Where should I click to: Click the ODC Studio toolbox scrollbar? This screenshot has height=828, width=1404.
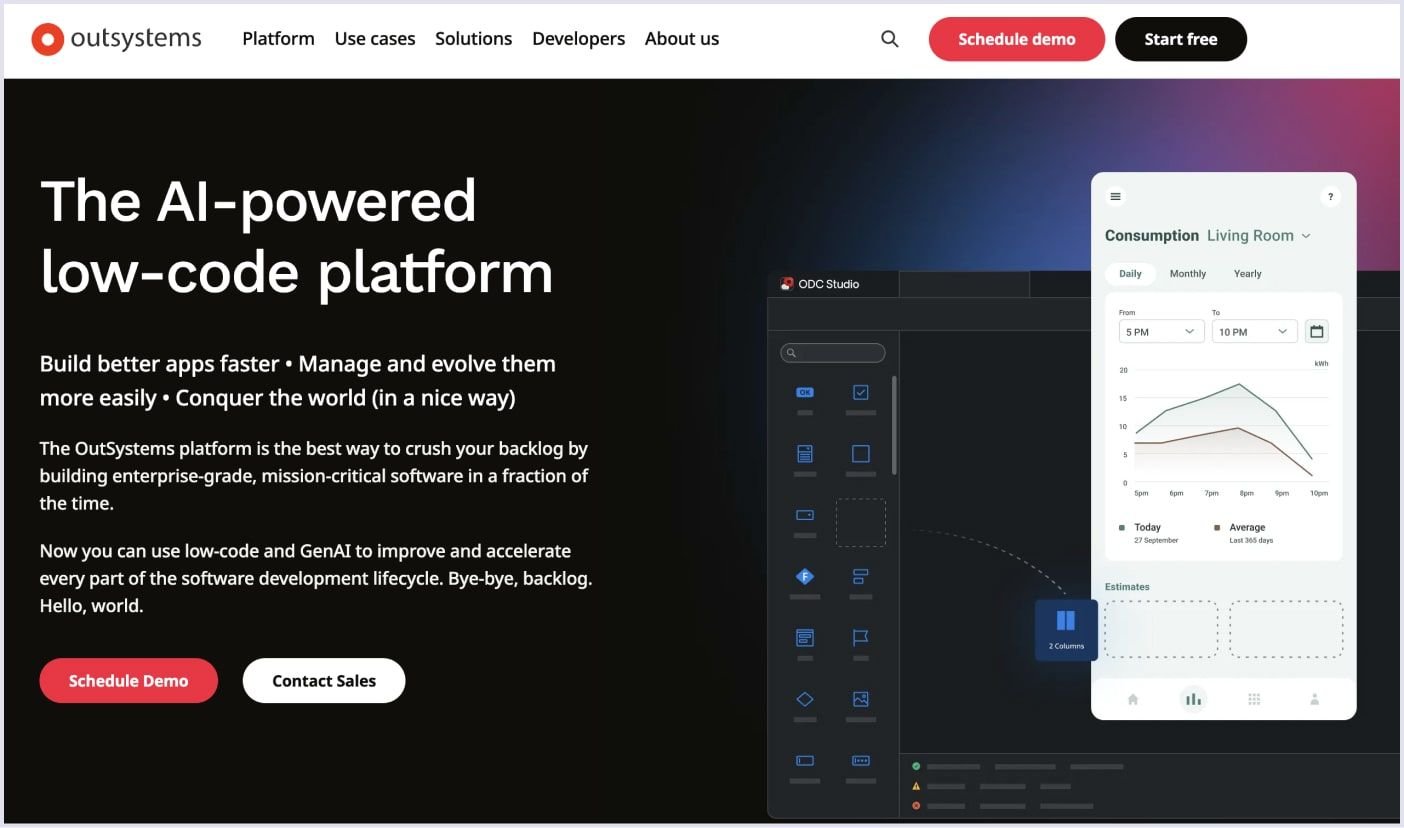point(894,425)
